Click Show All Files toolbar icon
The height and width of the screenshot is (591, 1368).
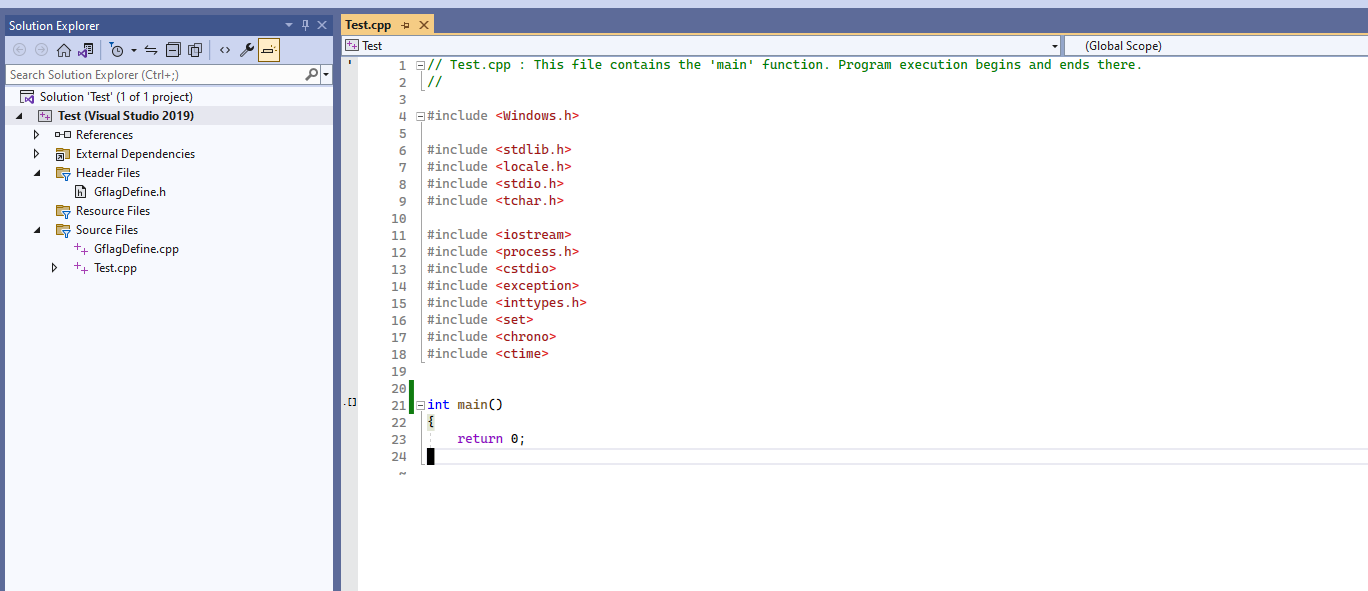point(195,50)
